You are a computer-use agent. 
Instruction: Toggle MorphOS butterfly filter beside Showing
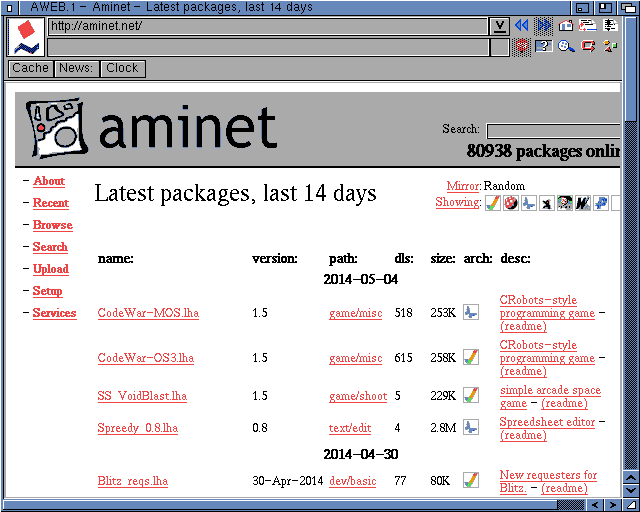[x=529, y=203]
